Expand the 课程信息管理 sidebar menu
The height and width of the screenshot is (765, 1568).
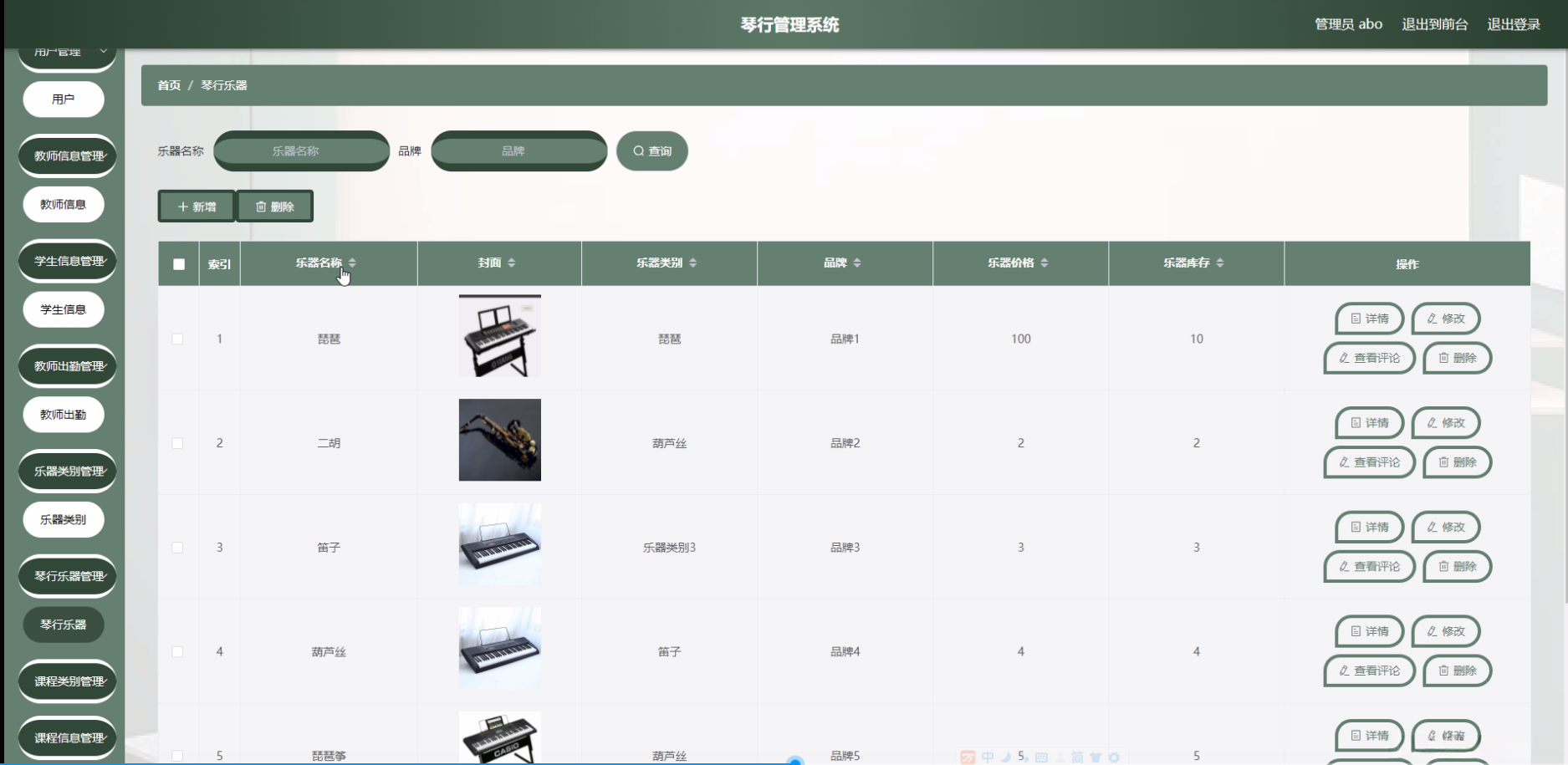pos(68,738)
